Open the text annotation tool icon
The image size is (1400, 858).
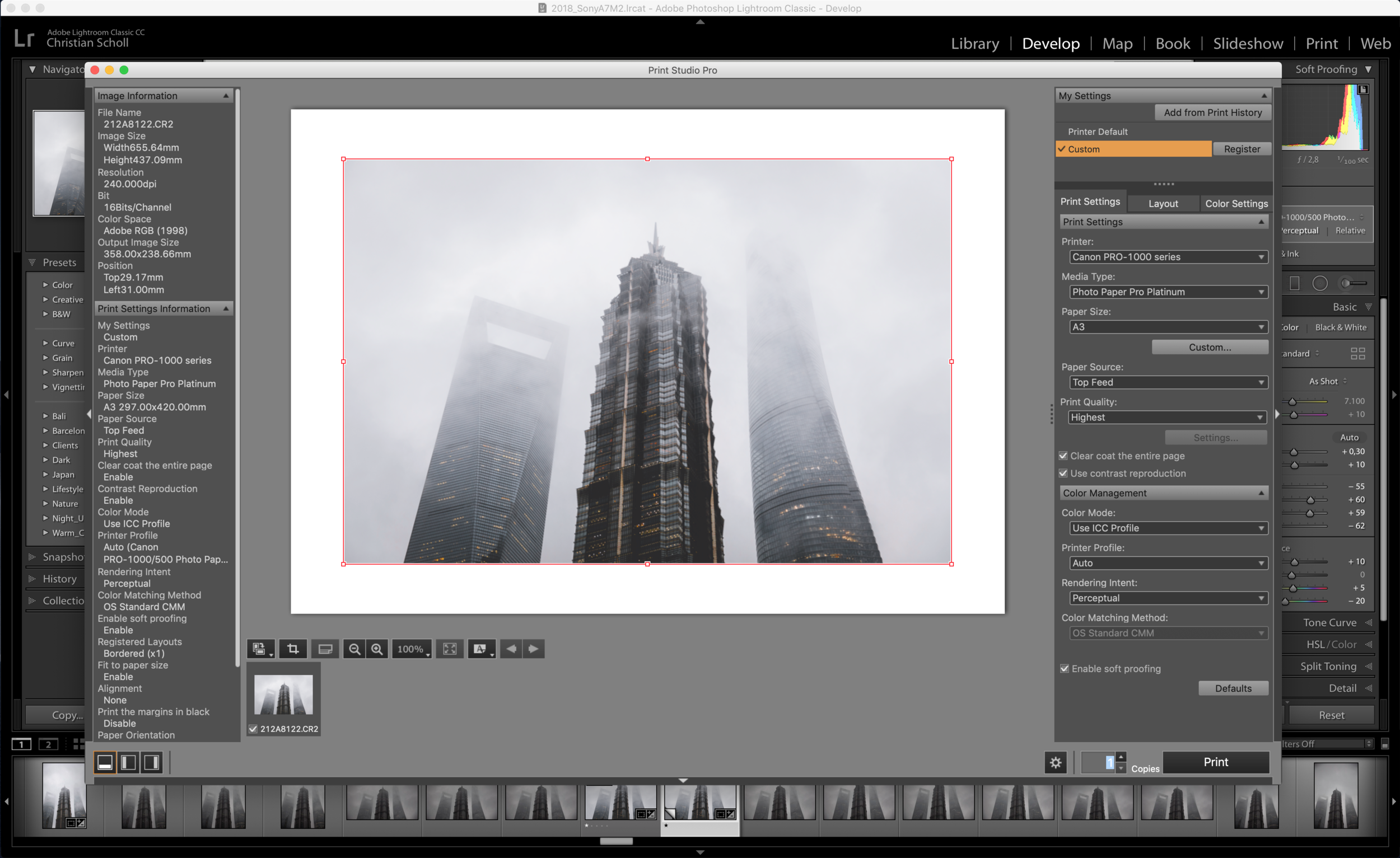(x=481, y=649)
